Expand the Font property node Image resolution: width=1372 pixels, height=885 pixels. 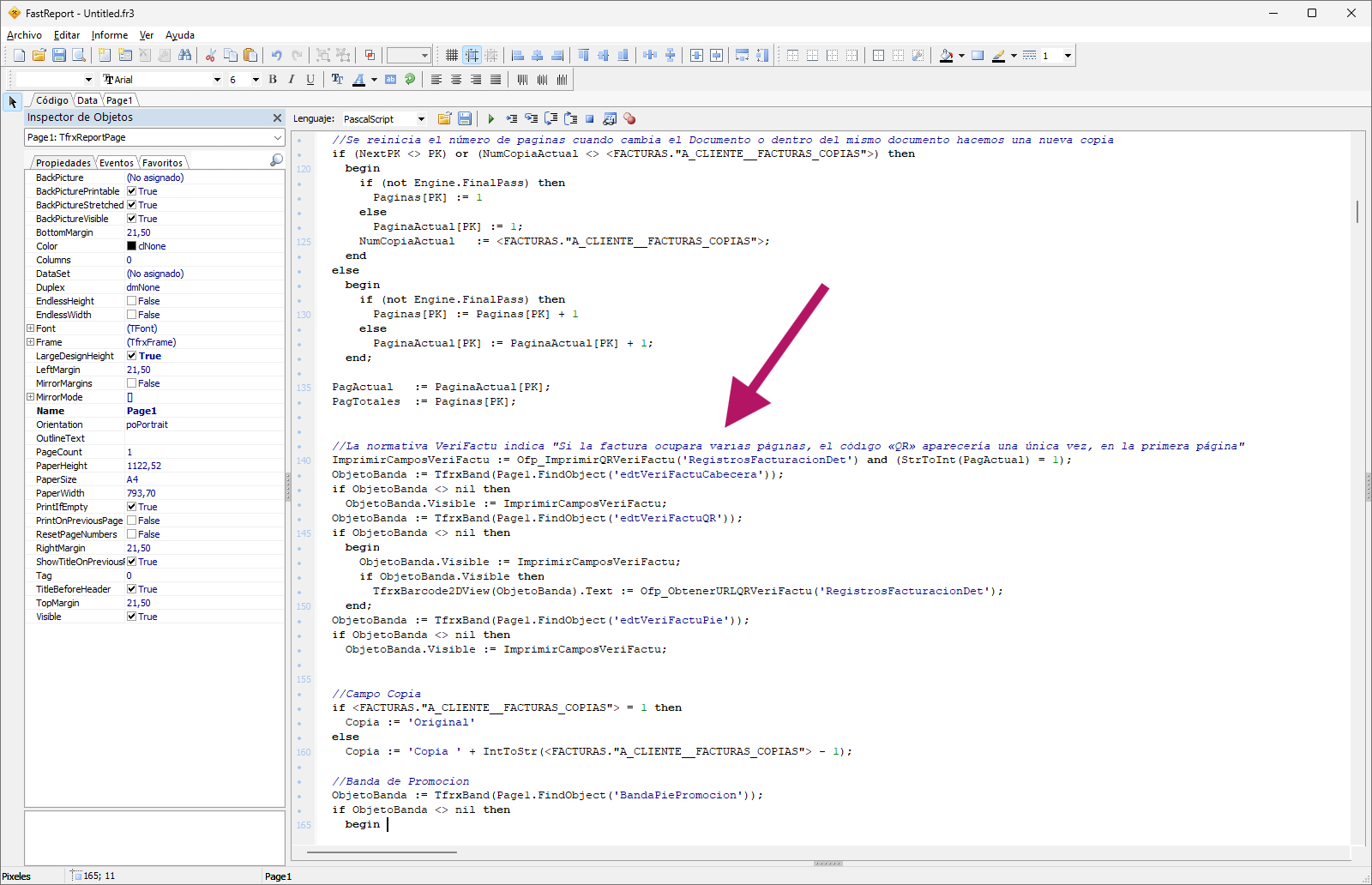coord(31,328)
